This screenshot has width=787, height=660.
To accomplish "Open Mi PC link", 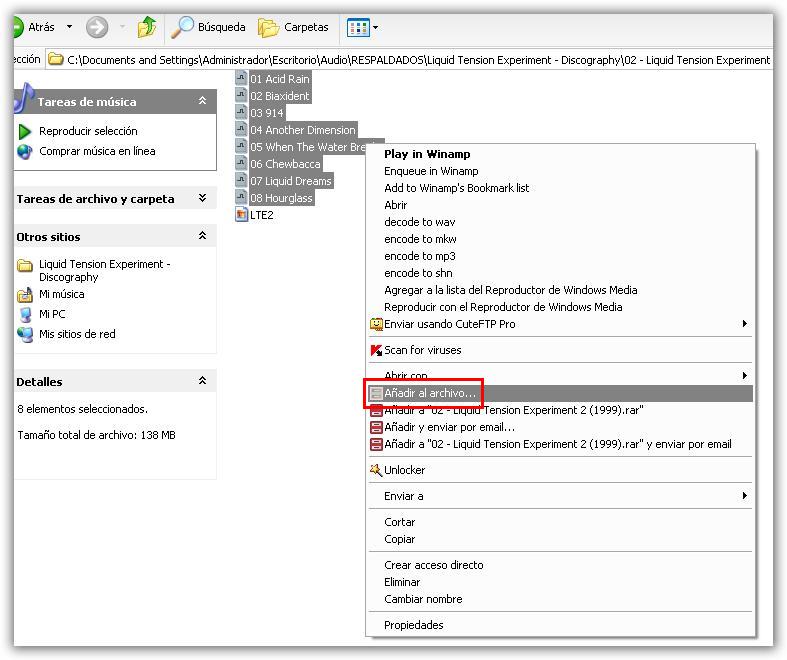I will [x=52, y=314].
